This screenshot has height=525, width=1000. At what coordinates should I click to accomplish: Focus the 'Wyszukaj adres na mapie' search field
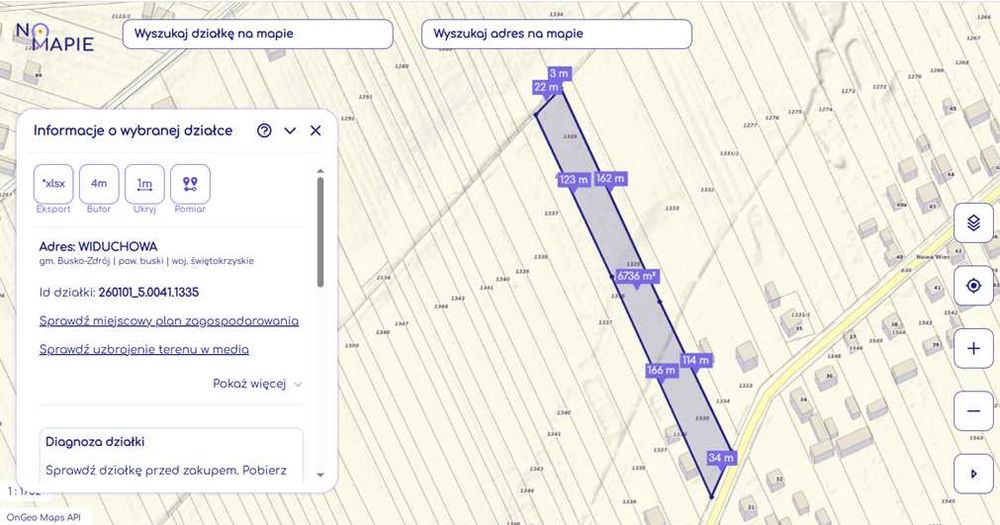pyautogui.click(x=556, y=34)
